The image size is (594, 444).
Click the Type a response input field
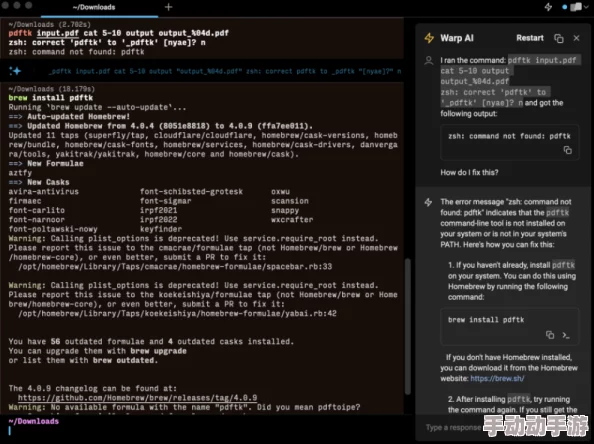[453, 427]
